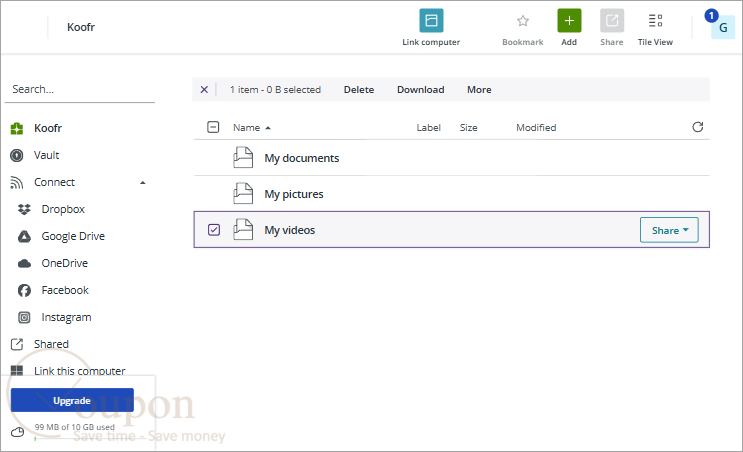Screen dimensions: 743x452
Task: Open the Google Drive connection
Action: pos(73,236)
